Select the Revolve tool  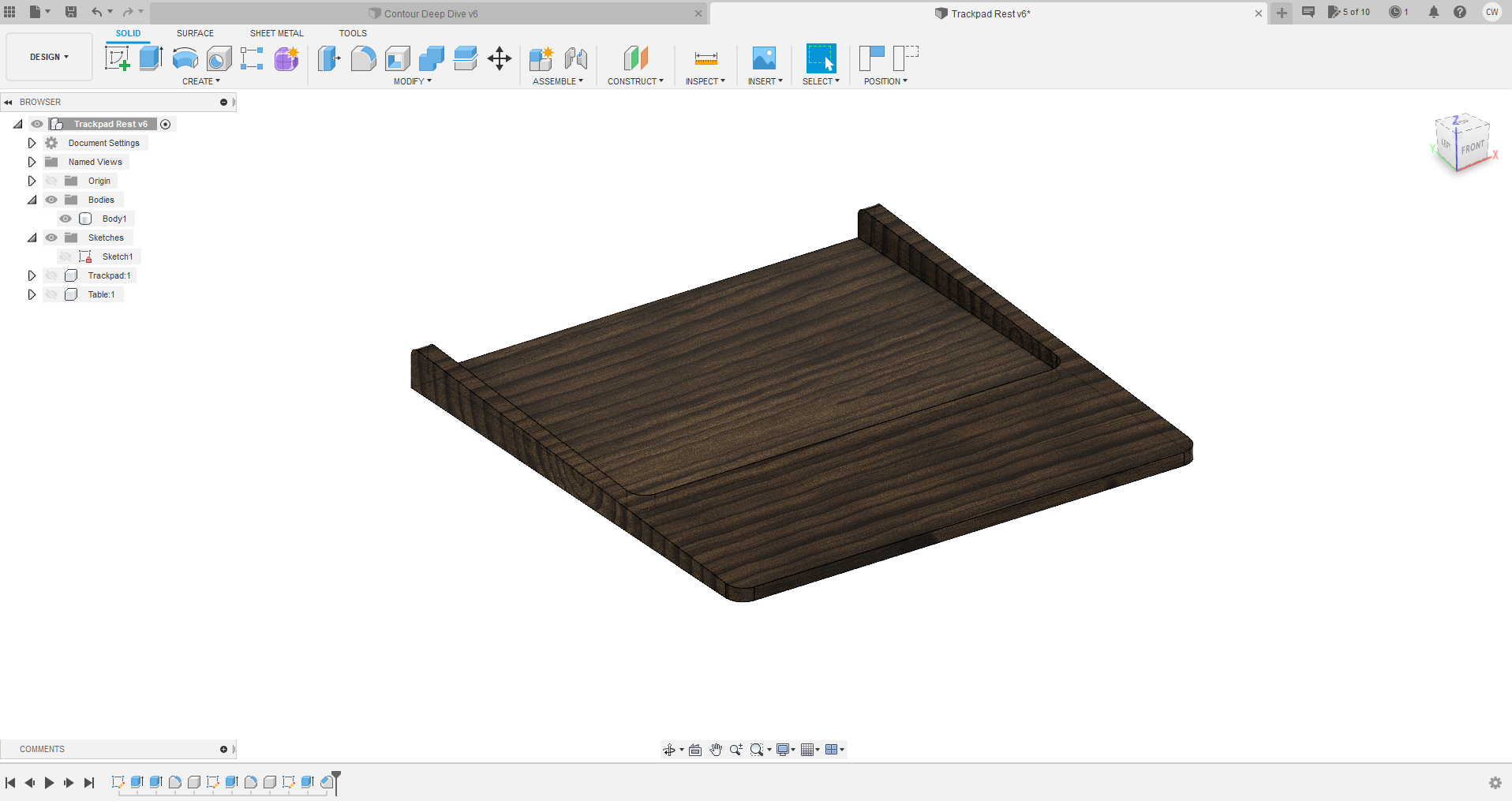point(185,58)
